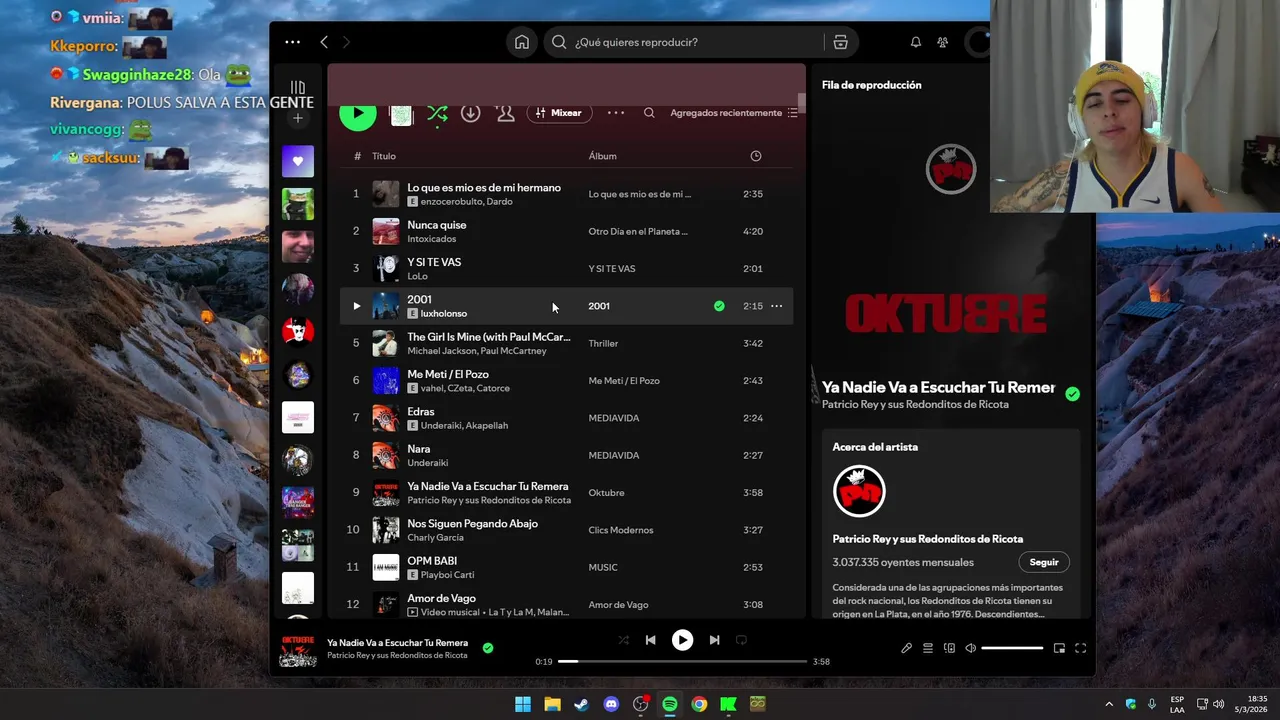Open the artist Charly García

click(435, 538)
